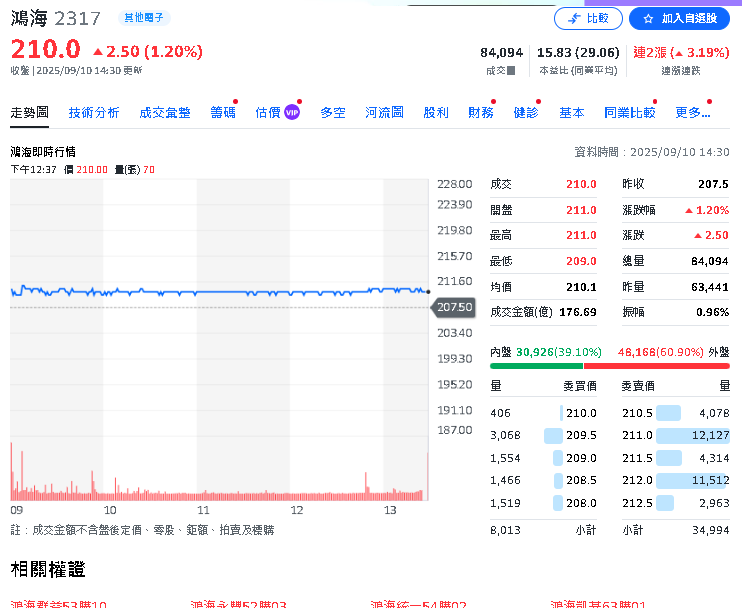Click the 15.83 (29.06) P/E value

pos(578,53)
